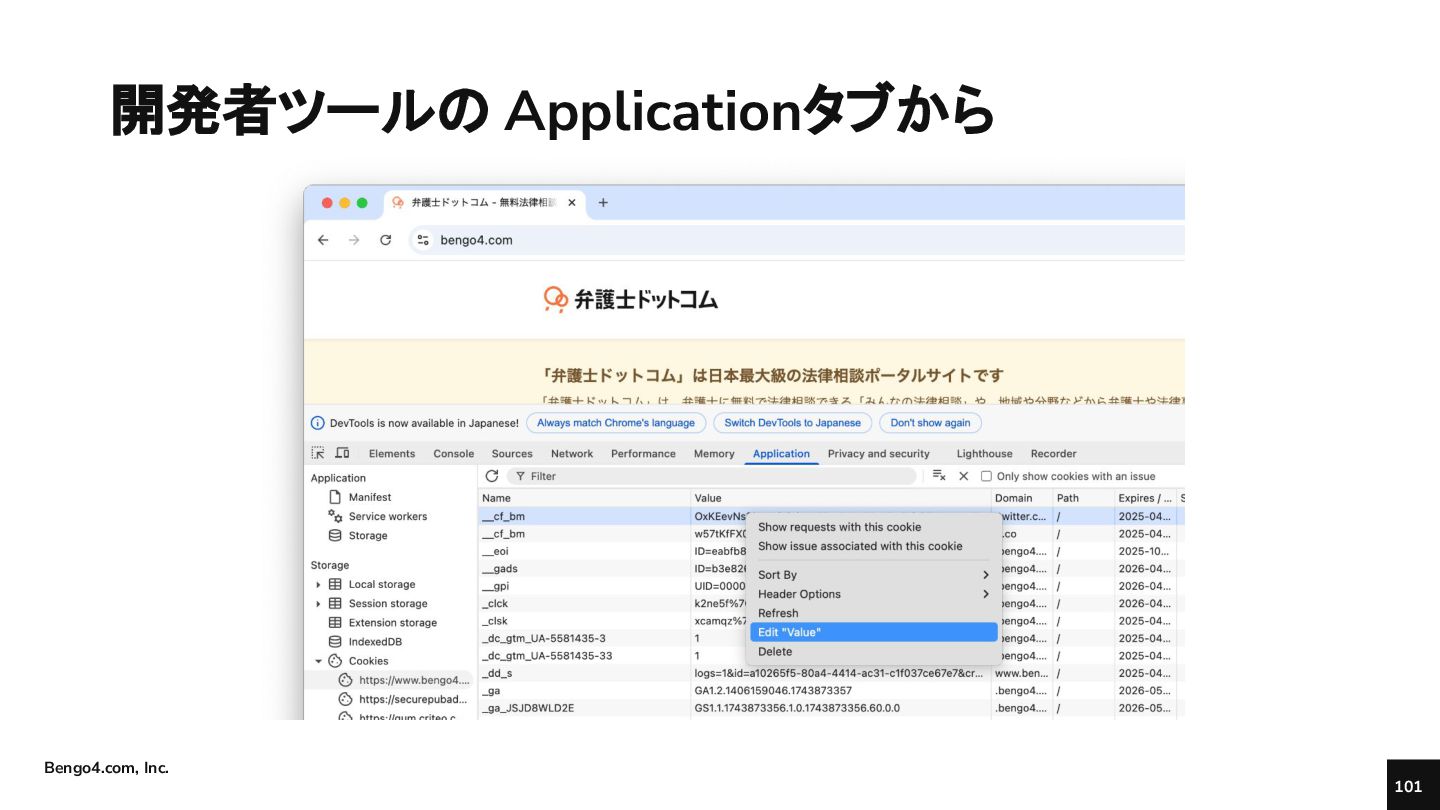Click Switch DevTools to Japanese button
This screenshot has width=1440, height=810.
tap(792, 423)
